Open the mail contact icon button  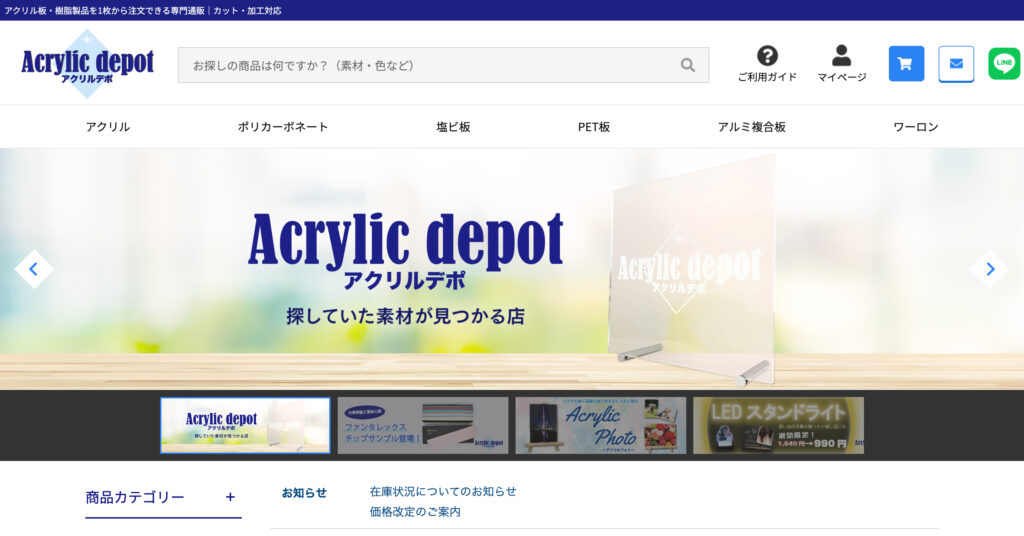tap(956, 63)
